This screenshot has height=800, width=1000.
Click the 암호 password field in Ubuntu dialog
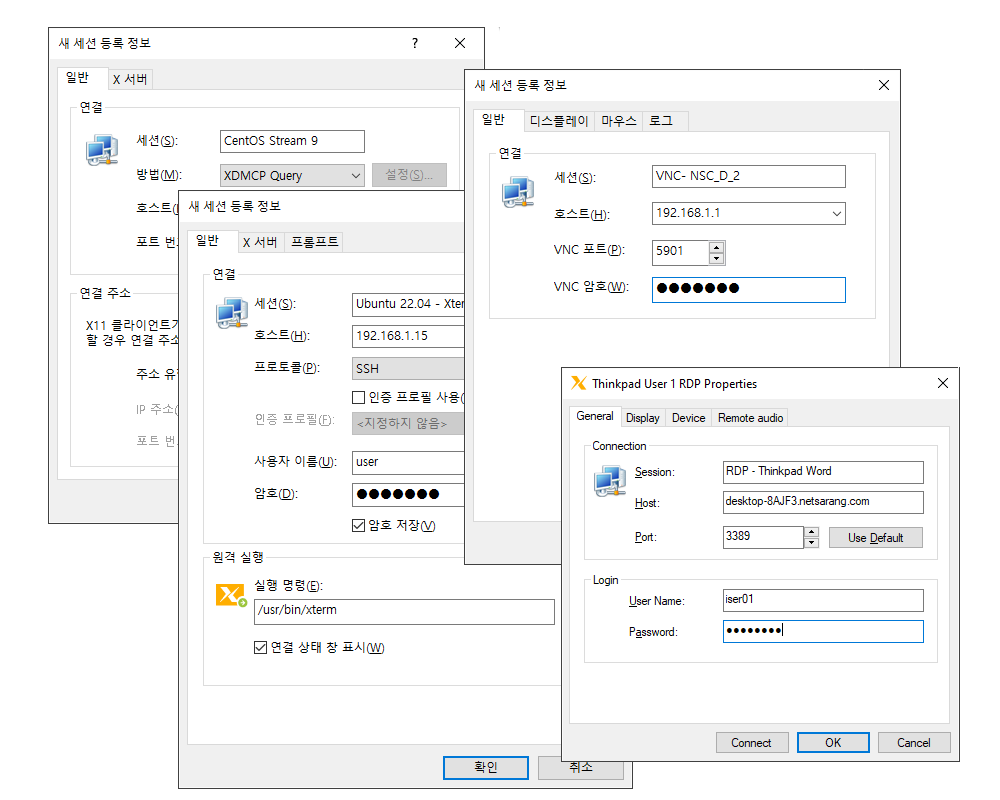pos(408,494)
